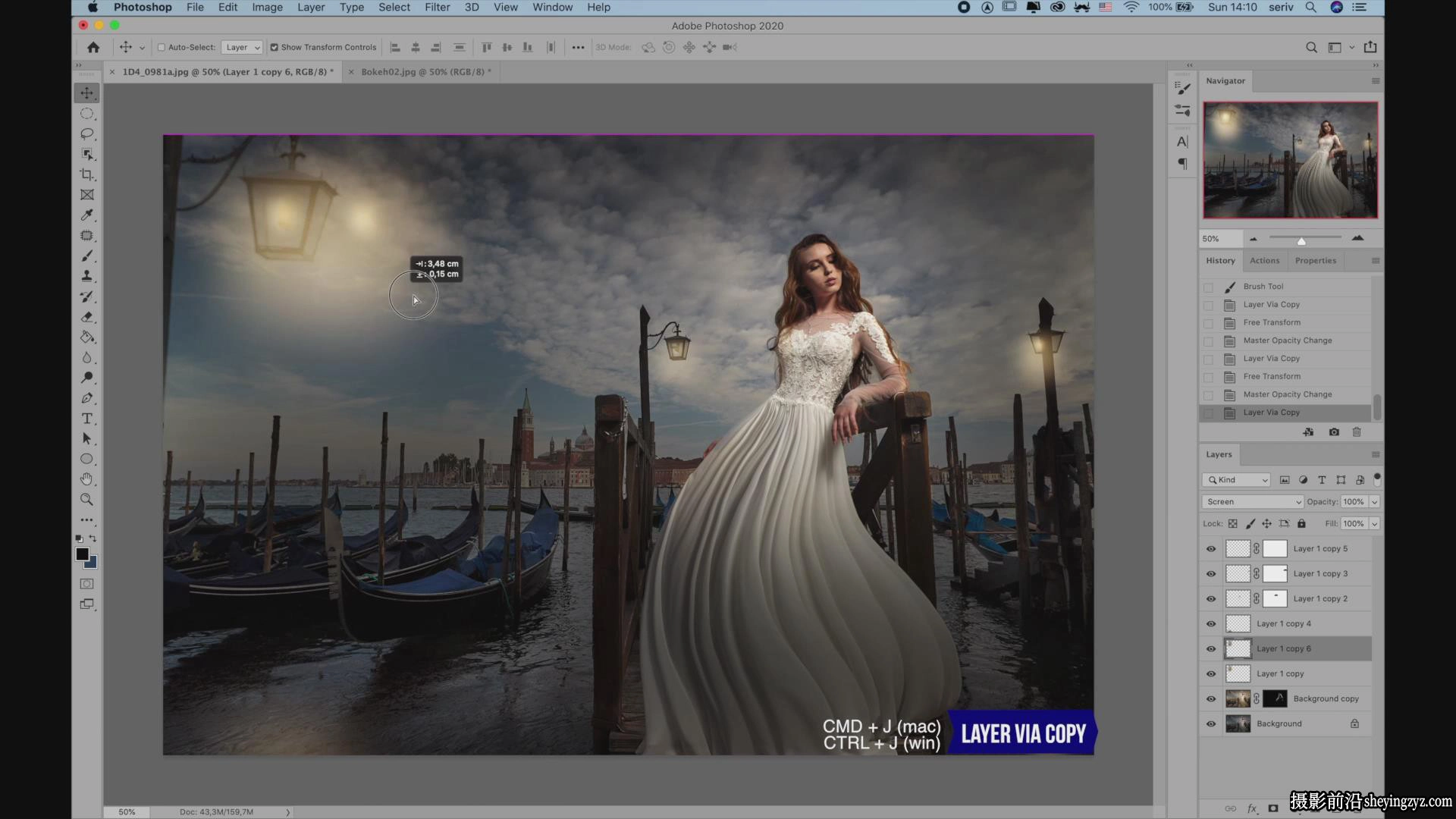Select the Eraser tool
The image size is (1456, 819).
click(87, 317)
